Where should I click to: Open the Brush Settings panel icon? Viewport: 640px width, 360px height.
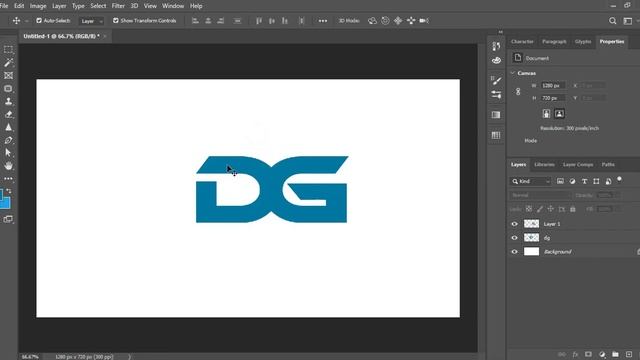pos(496,95)
